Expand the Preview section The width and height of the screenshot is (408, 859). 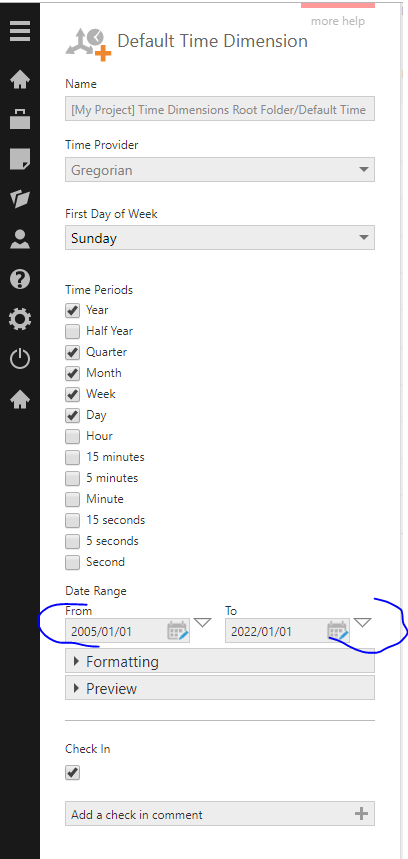(220, 688)
